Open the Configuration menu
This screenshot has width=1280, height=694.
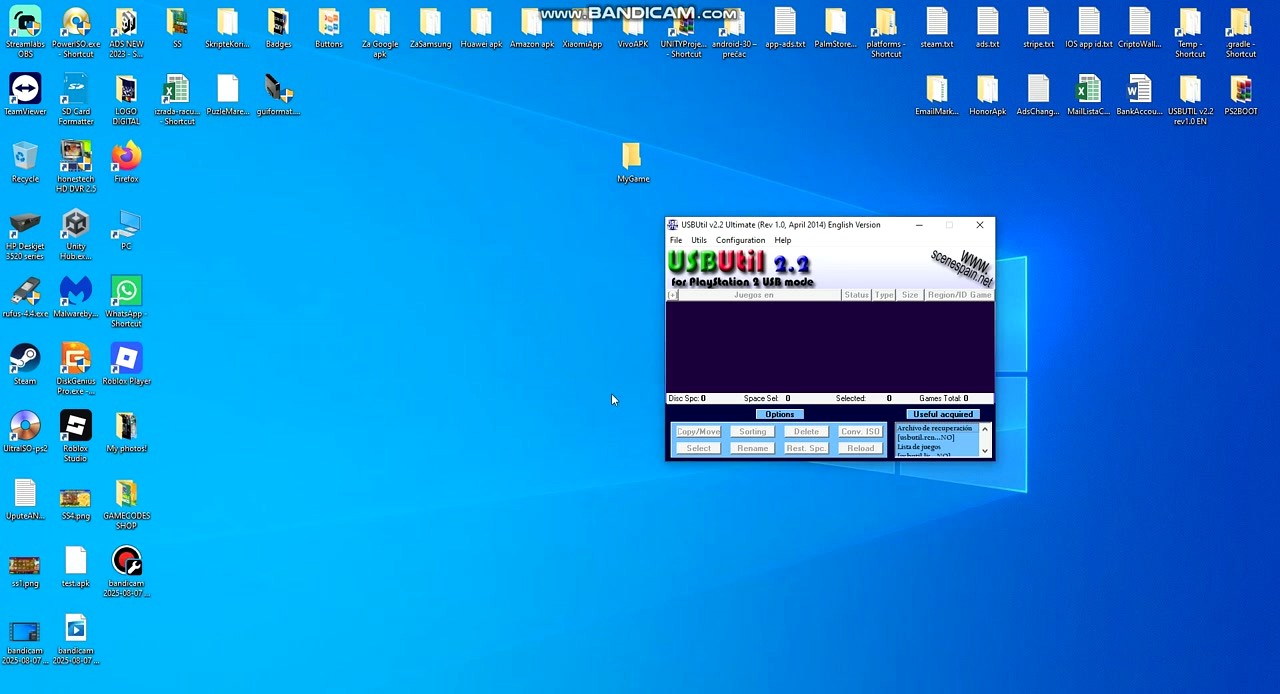740,240
